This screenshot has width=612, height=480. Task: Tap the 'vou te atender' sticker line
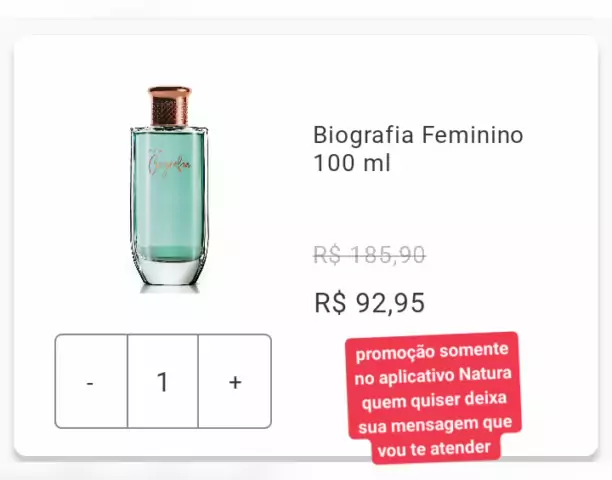[x=434, y=449]
